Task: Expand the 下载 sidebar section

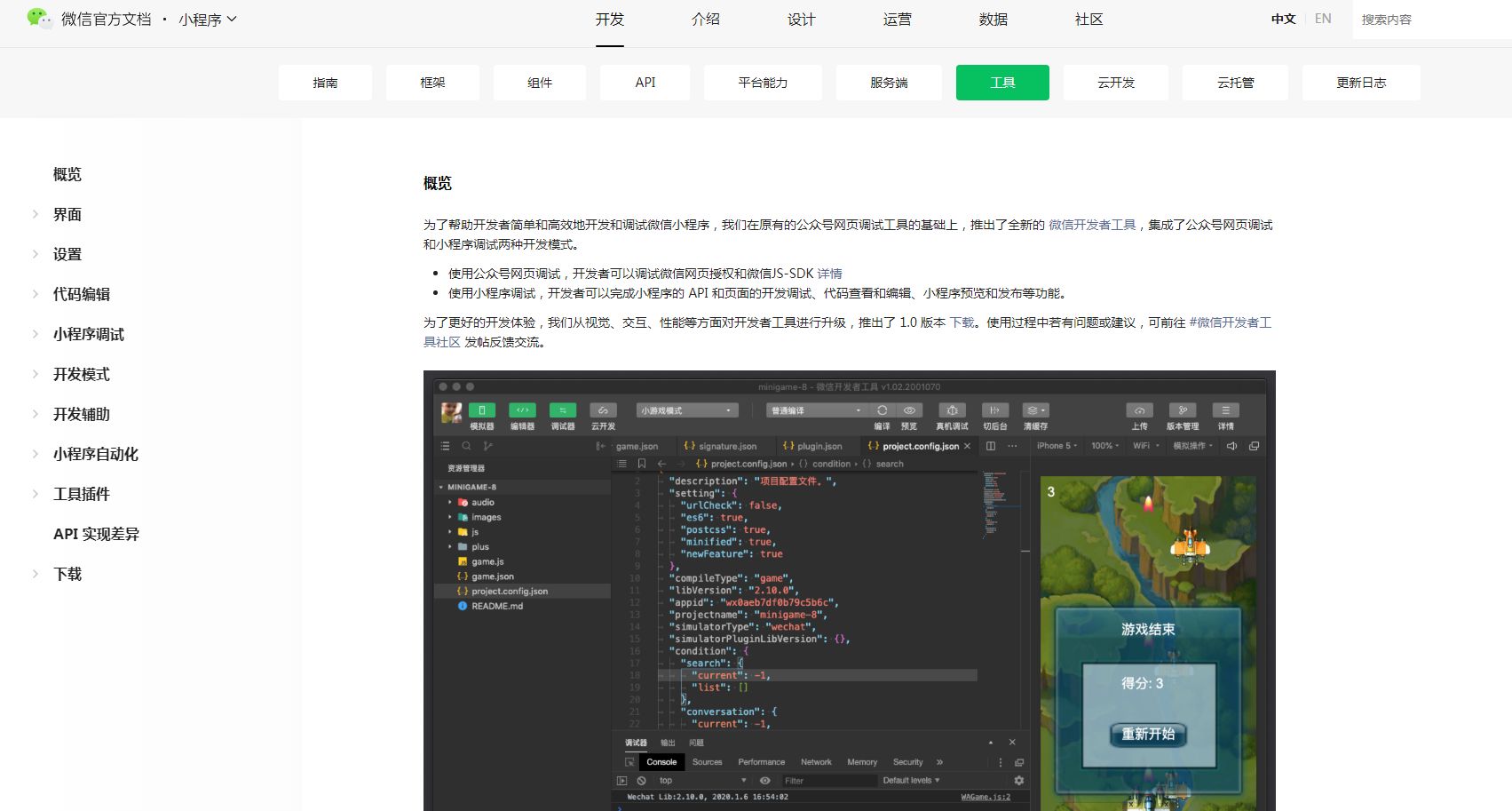Action: click(67, 574)
